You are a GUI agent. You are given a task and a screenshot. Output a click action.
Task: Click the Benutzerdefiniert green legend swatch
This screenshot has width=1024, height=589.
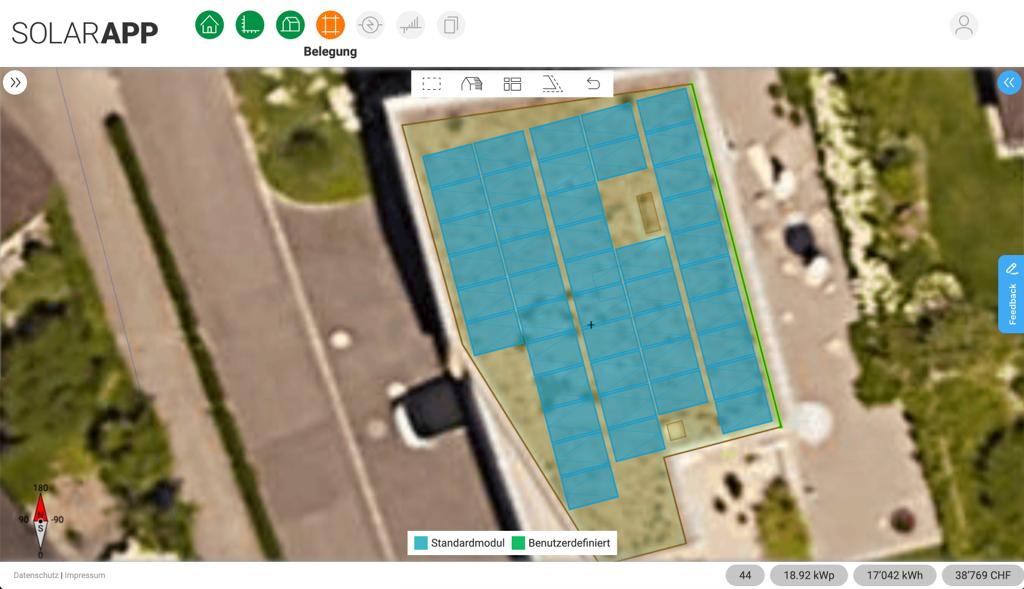click(x=519, y=543)
